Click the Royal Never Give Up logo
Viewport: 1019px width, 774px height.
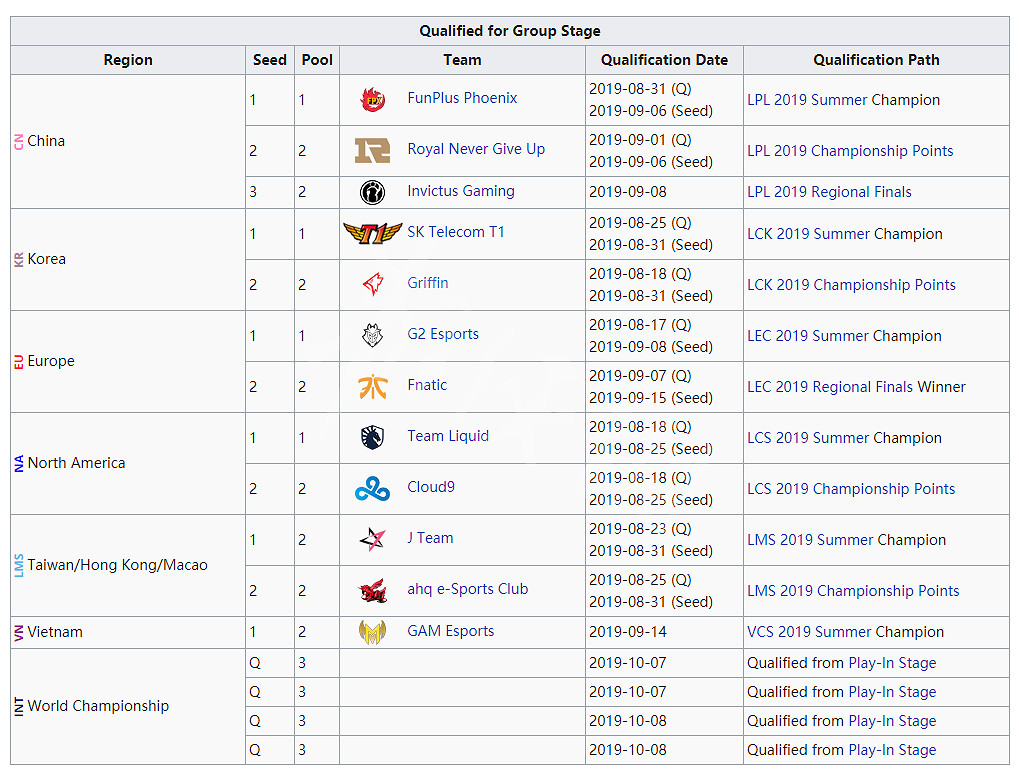pos(372,150)
